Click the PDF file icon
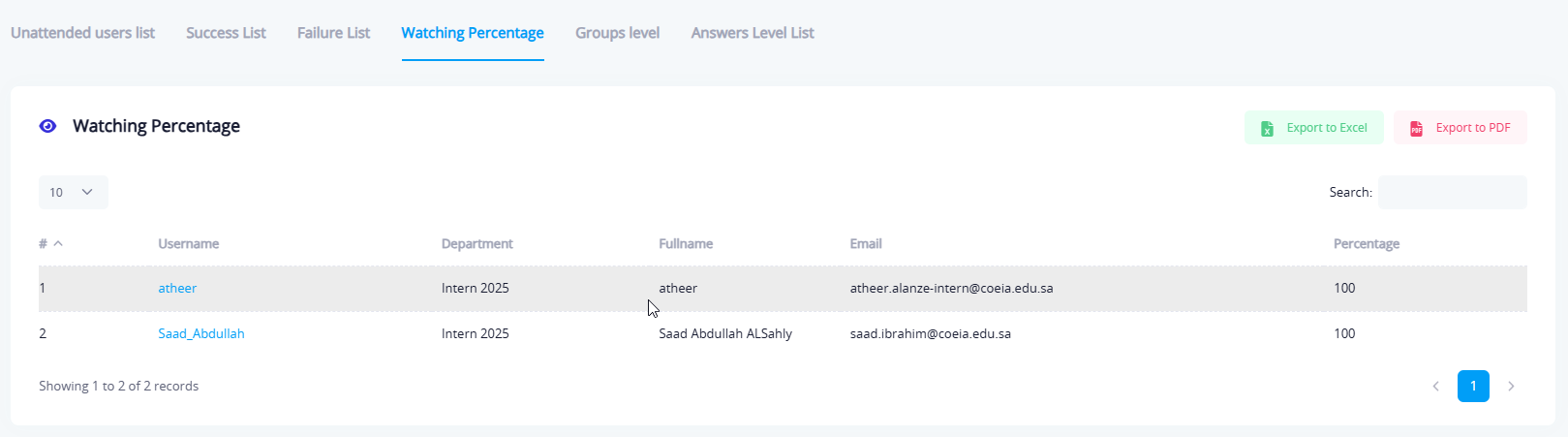1568x437 pixels. pyautogui.click(x=1416, y=128)
